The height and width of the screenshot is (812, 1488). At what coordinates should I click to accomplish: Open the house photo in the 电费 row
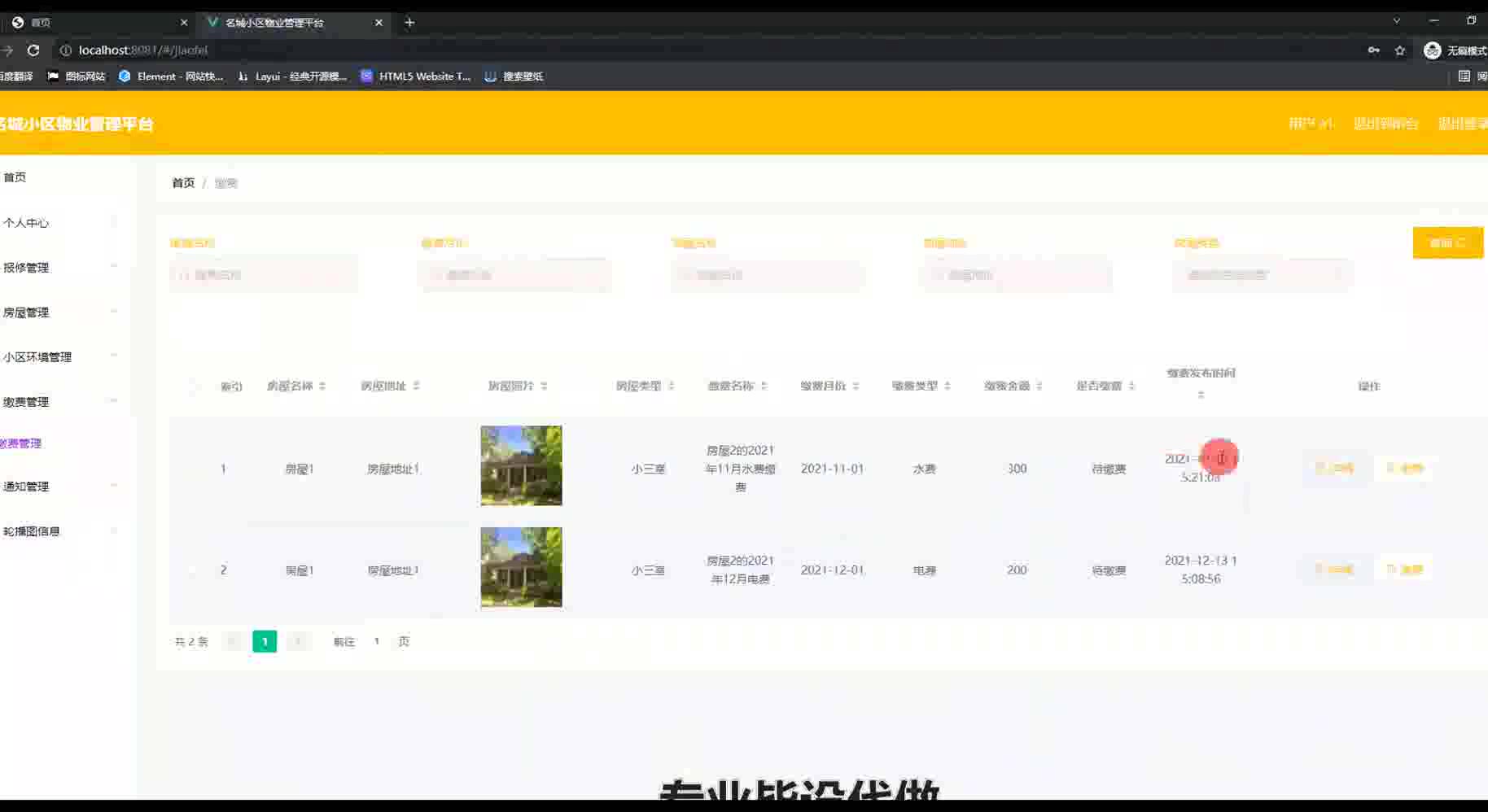coord(521,567)
